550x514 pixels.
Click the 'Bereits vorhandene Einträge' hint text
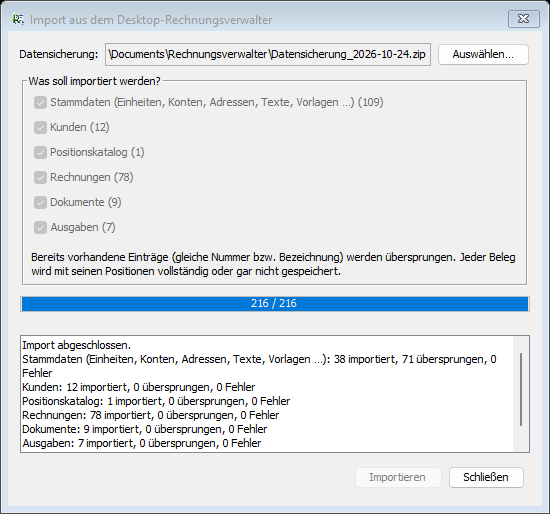tap(273, 264)
